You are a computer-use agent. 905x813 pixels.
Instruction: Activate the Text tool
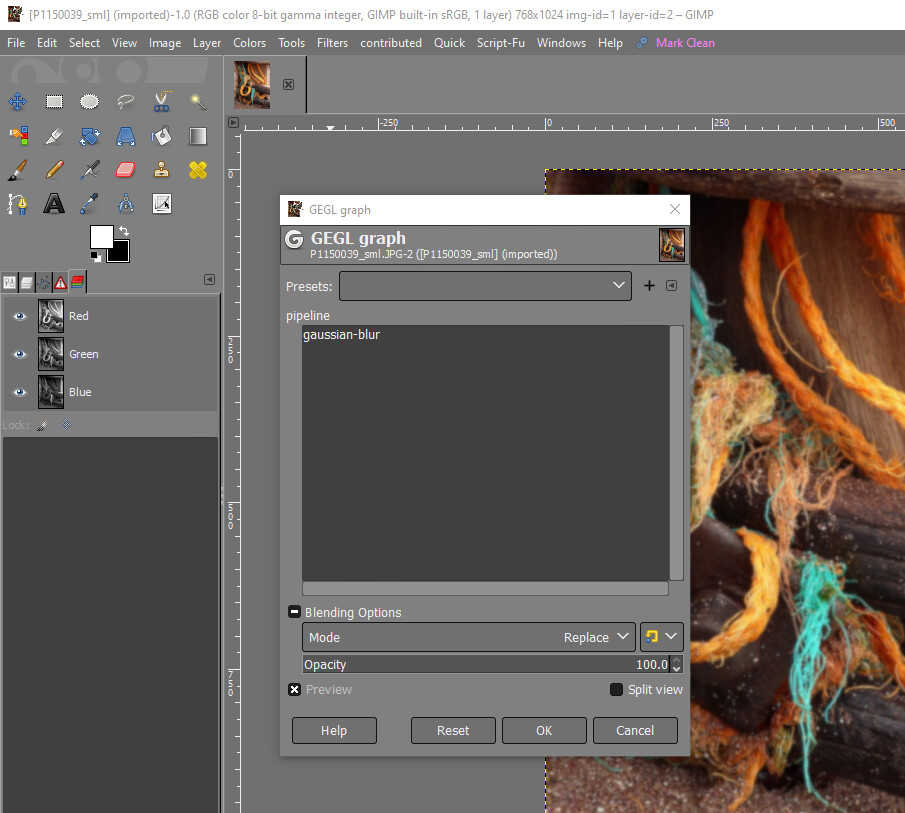54,204
